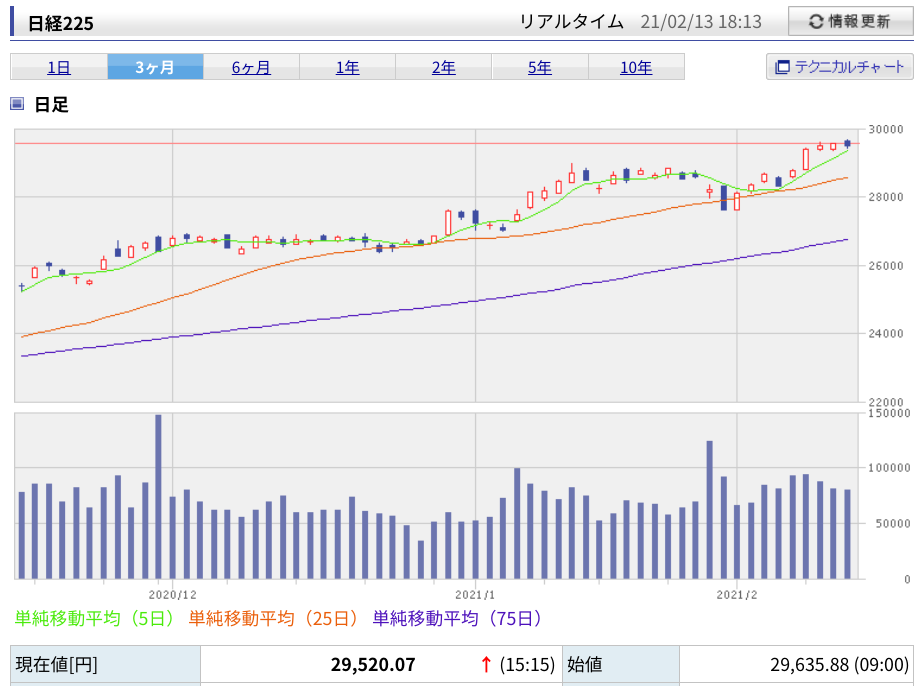Click the 150000 volume axis label
918x686 pixels.
point(889,413)
